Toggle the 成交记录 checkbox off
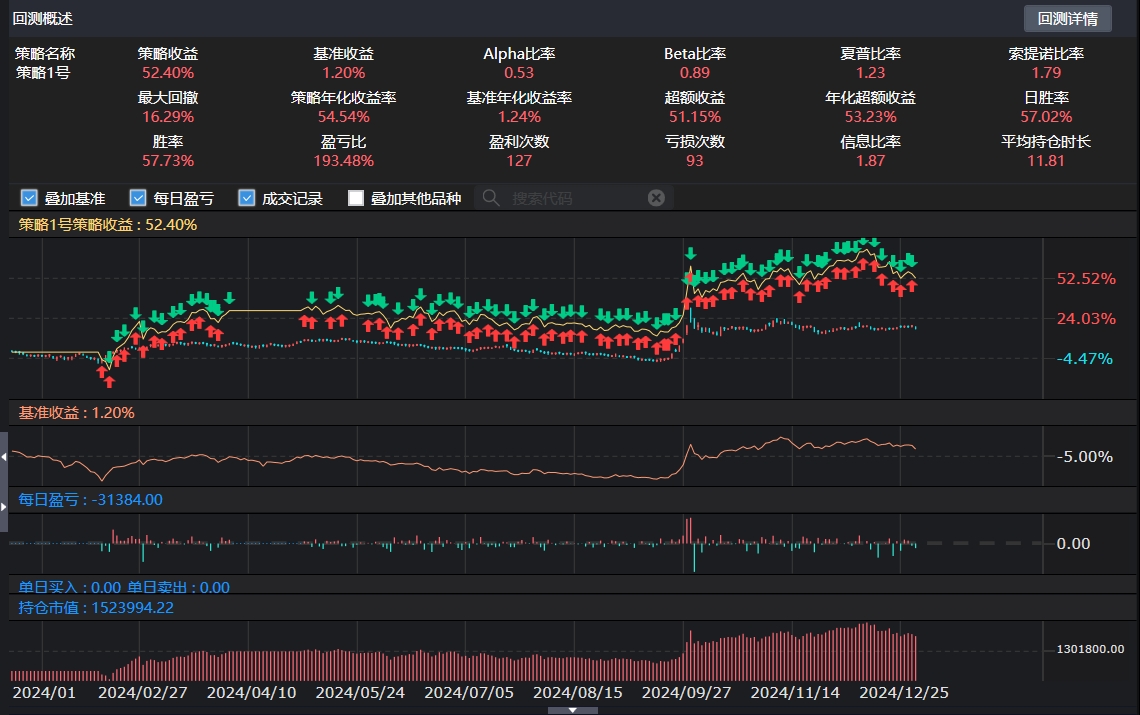This screenshot has width=1140, height=715. click(247, 198)
